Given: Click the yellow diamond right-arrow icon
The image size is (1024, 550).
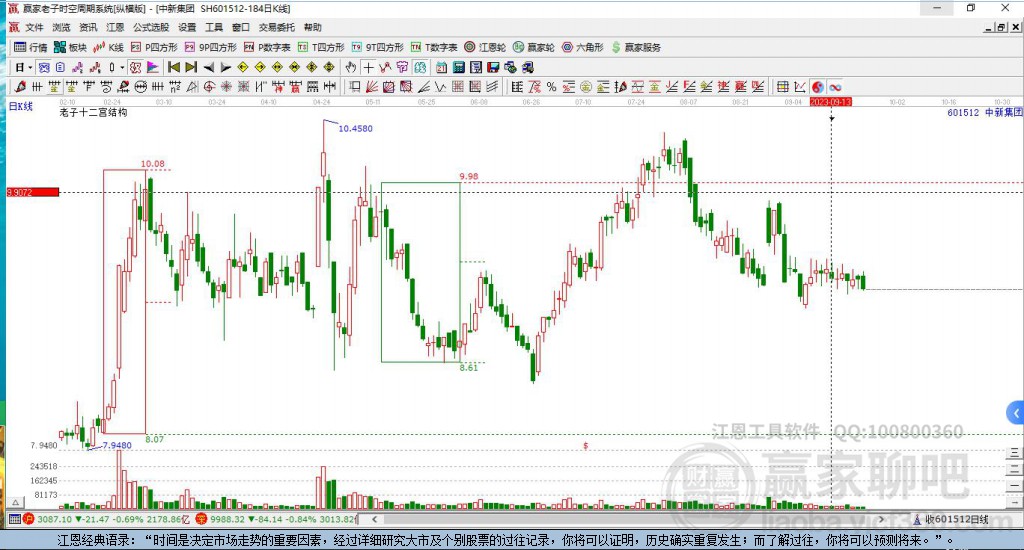Looking at the screenshot, I should click(260, 67).
